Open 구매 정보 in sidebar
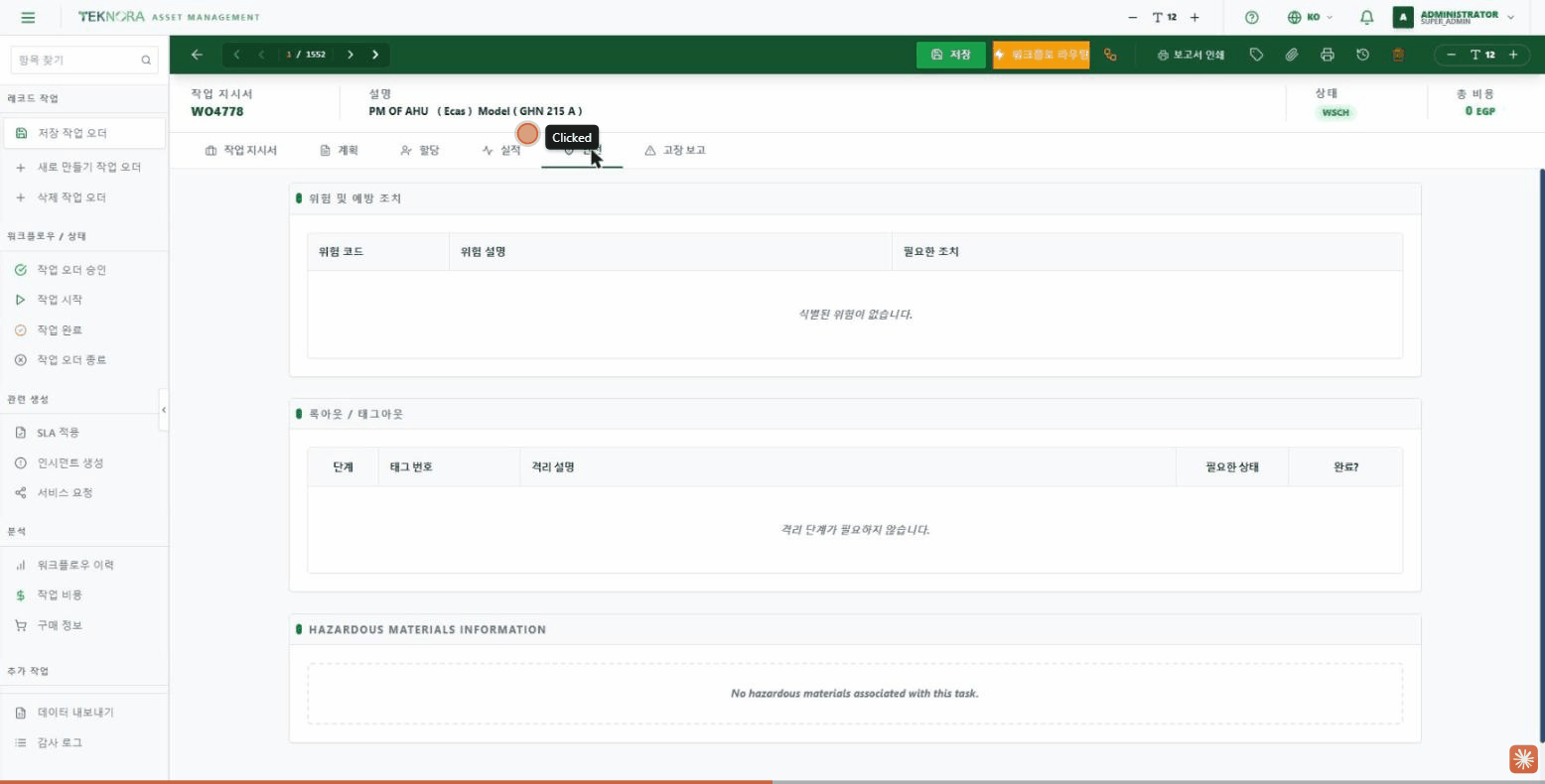This screenshot has height=784, width=1545. [x=83, y=625]
